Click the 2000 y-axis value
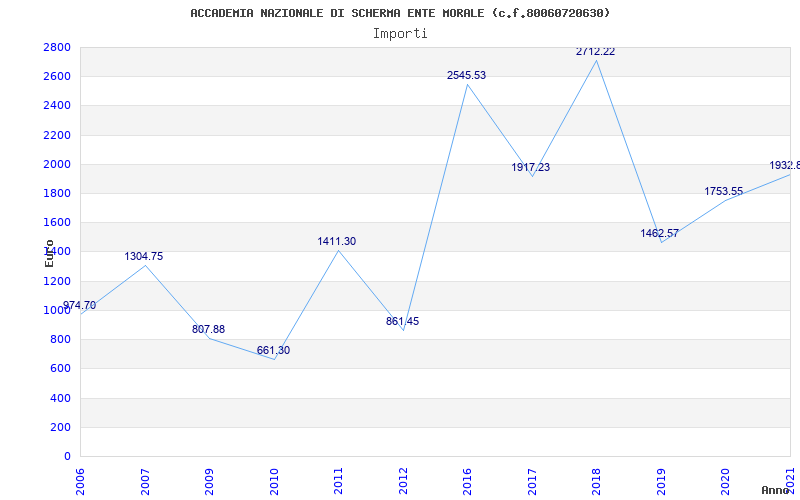Viewport: 800px width, 500px height. (x=57, y=164)
